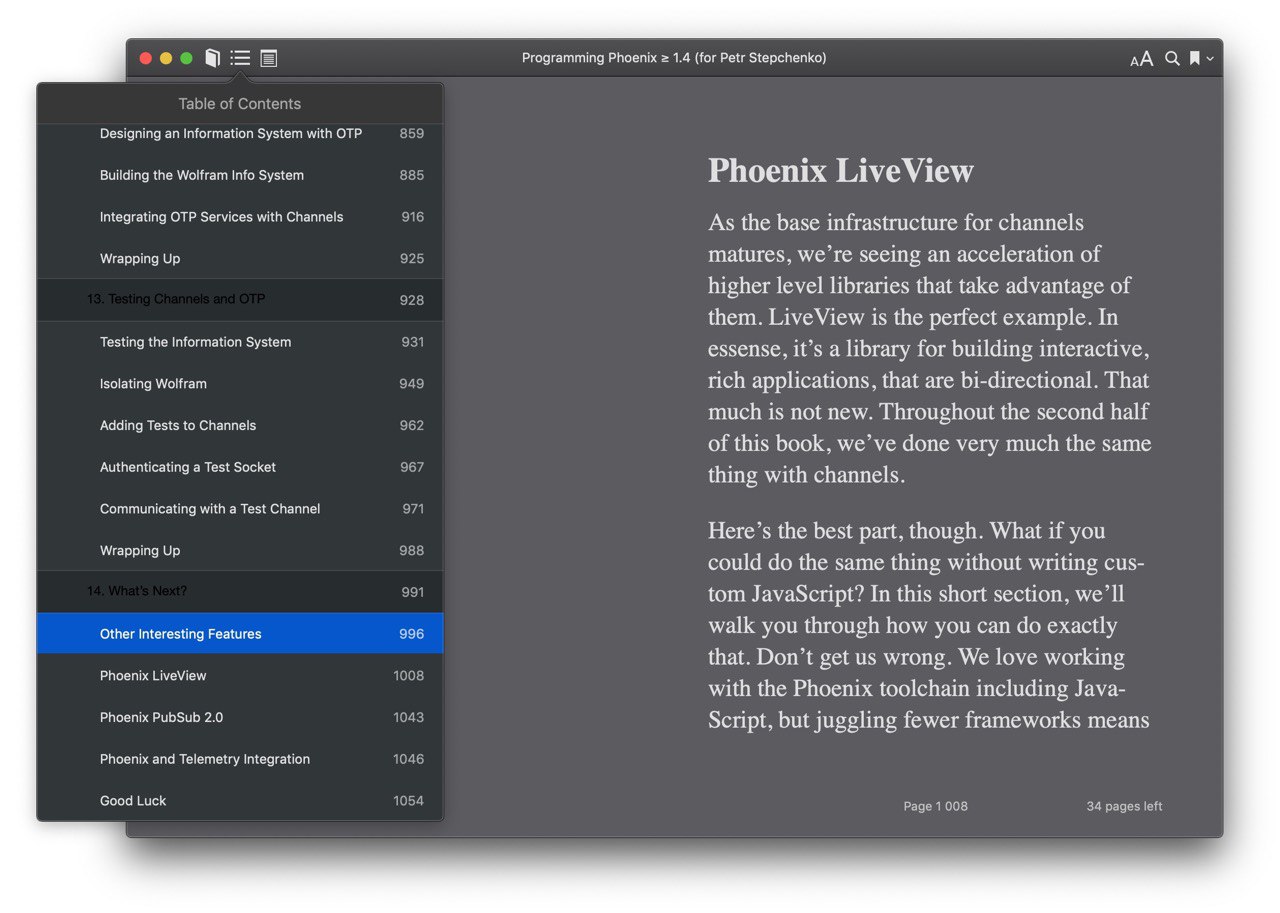Click the Phoenix LiveView page heading

[841, 171]
